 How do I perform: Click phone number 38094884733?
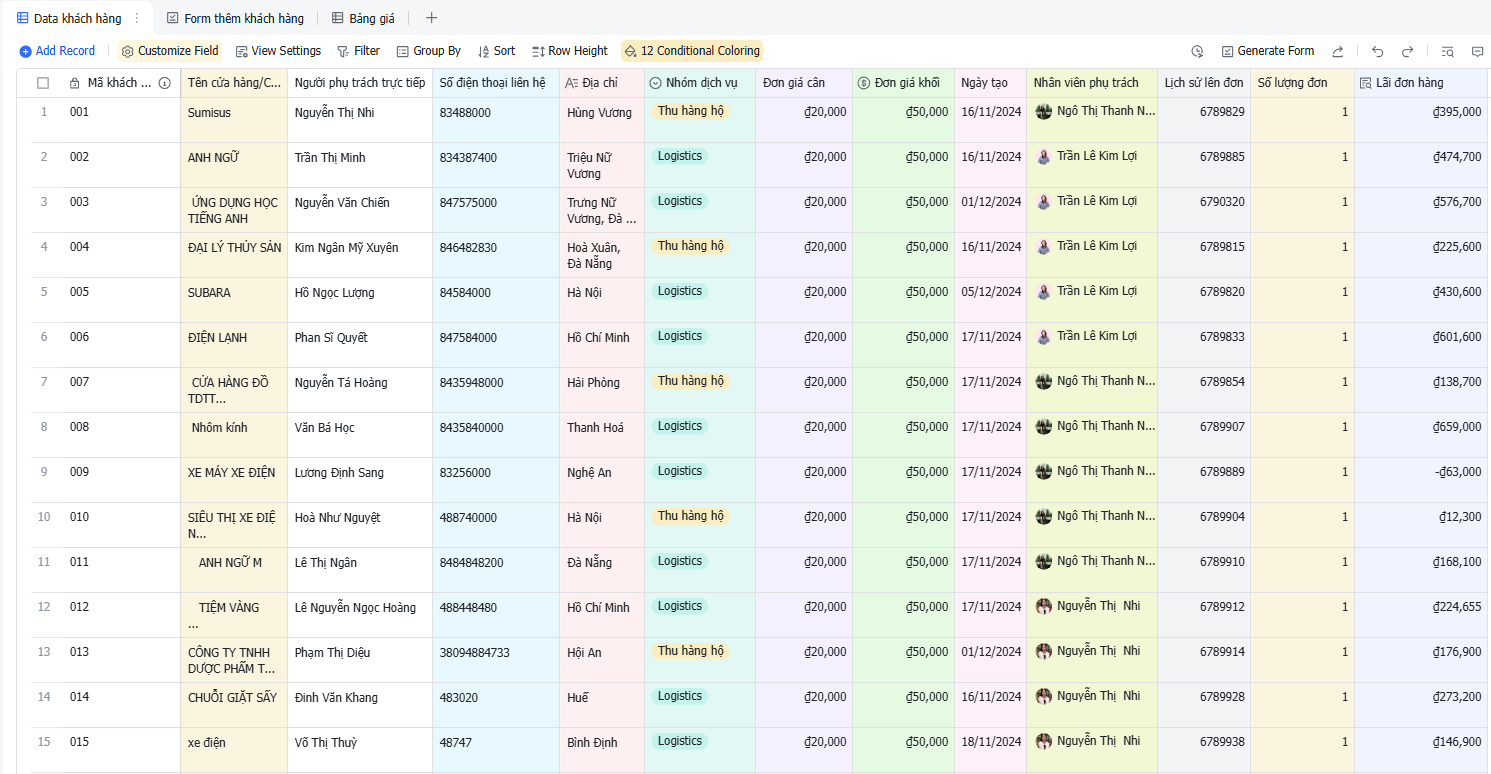[496, 660]
